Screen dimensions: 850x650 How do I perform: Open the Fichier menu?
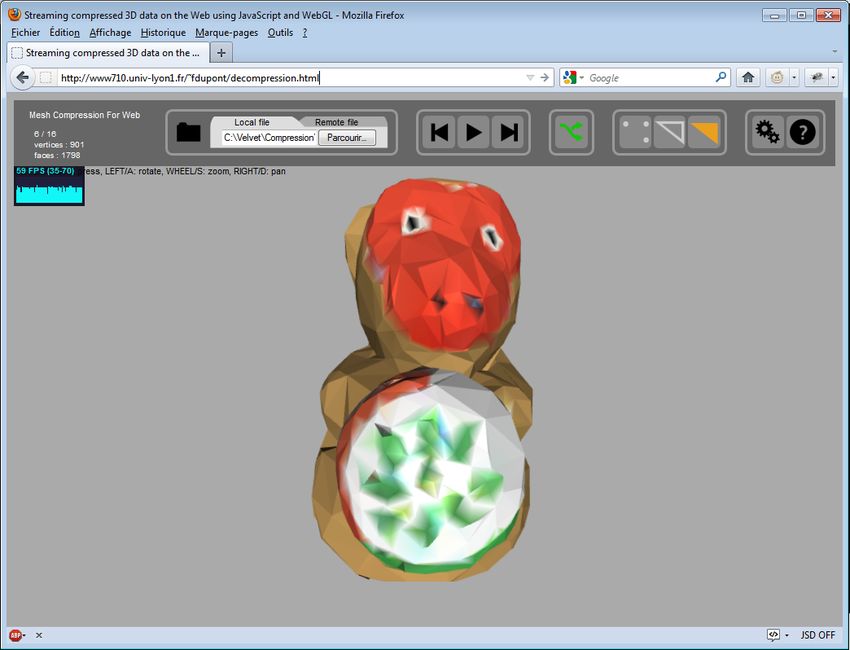pos(25,33)
